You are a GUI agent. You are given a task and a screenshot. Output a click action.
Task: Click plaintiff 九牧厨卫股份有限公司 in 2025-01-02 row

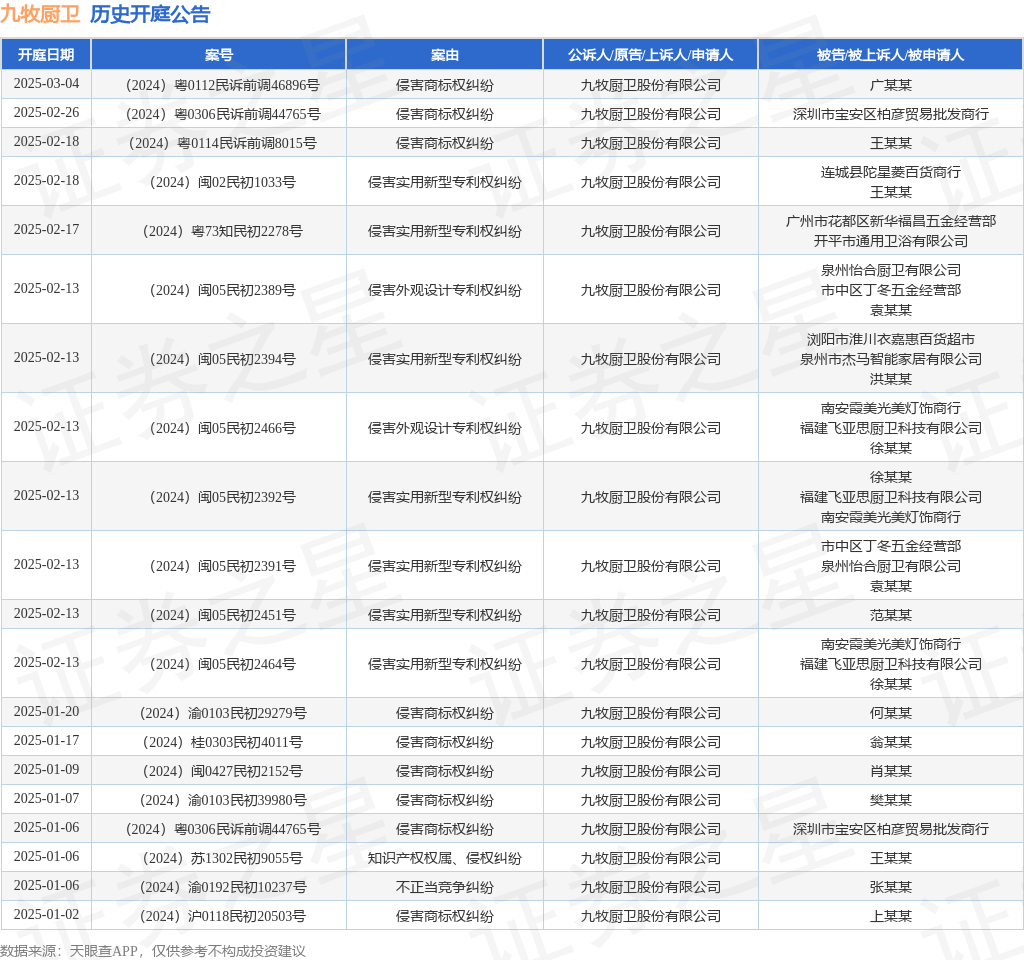coord(650,916)
